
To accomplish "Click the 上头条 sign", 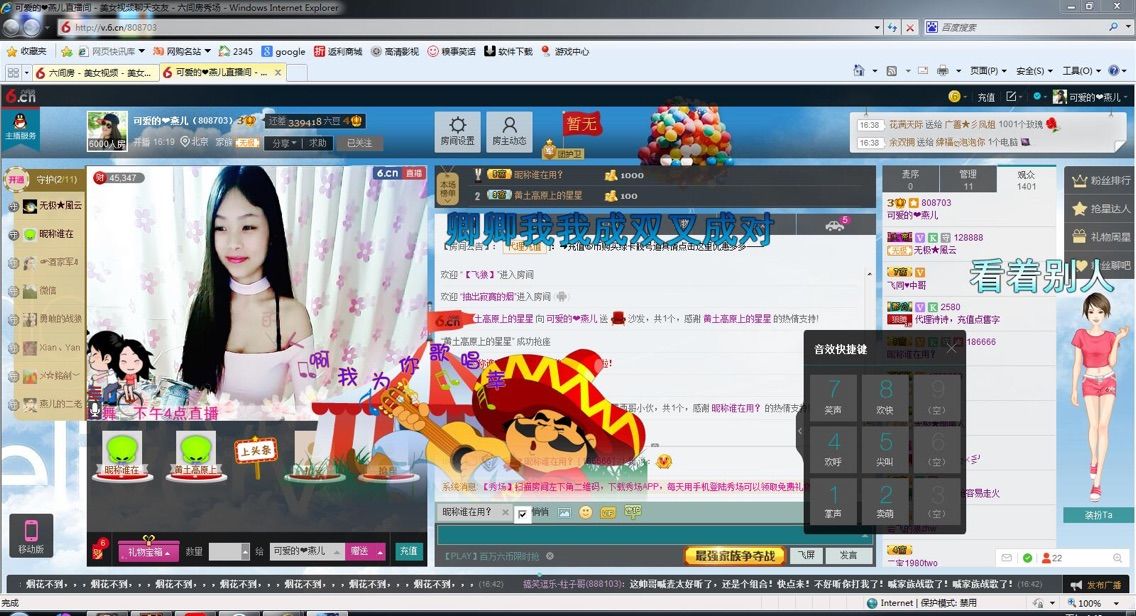I will tap(255, 451).
